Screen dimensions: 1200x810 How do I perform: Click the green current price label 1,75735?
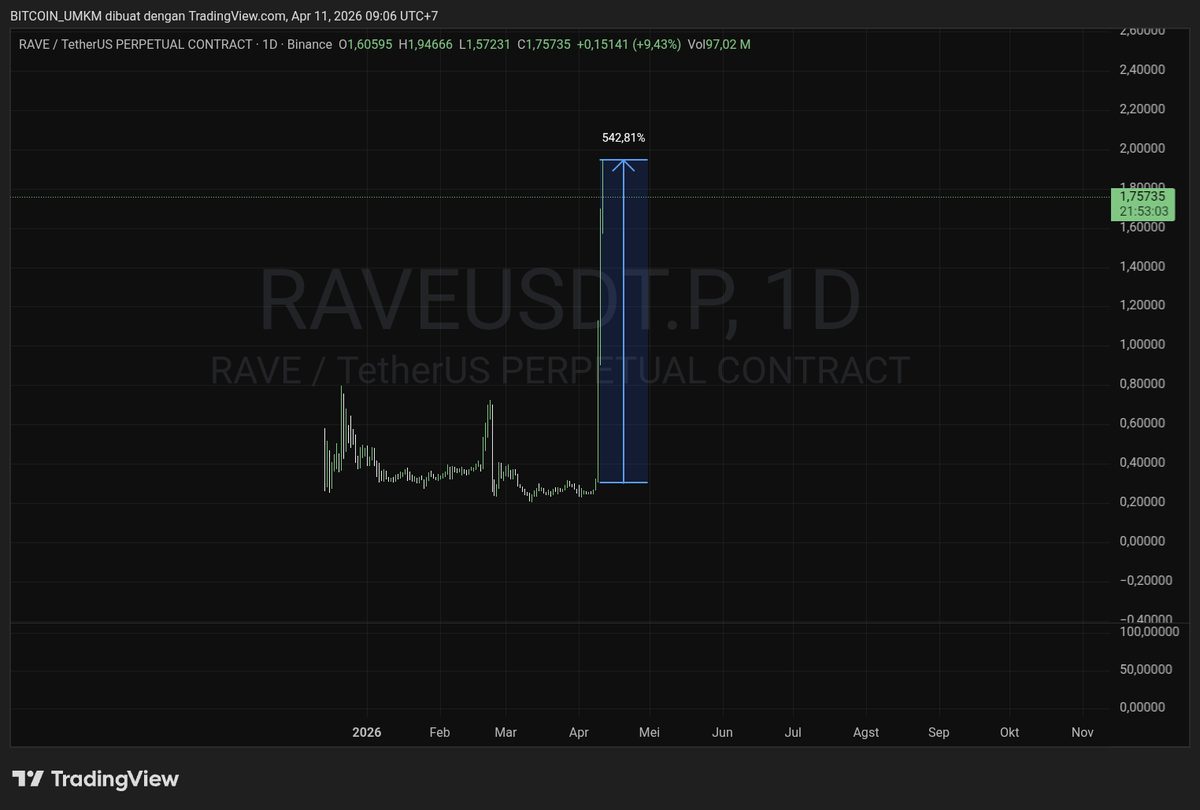coord(1144,197)
